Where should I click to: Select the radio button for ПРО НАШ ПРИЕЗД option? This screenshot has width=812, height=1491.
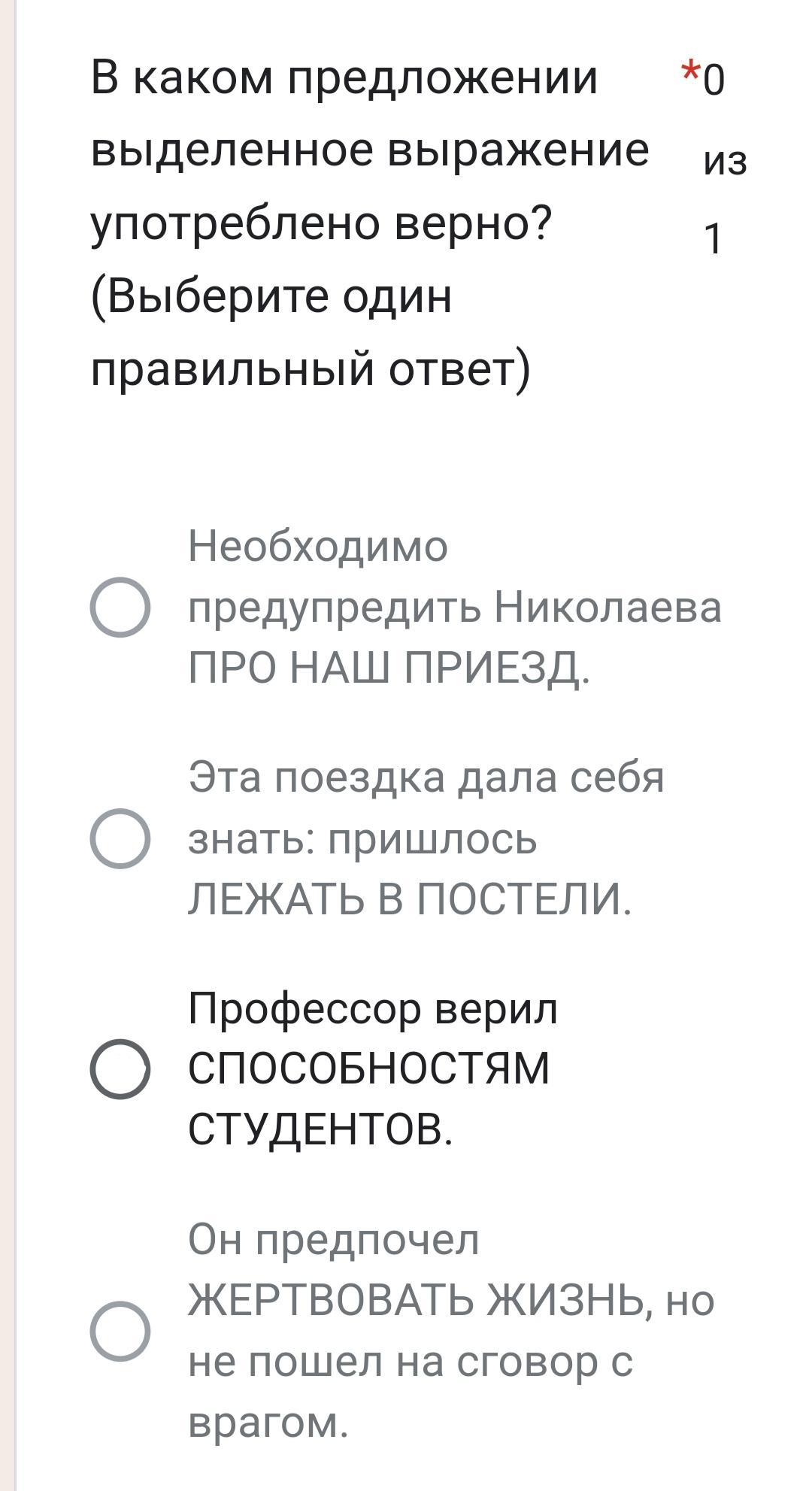click(119, 607)
